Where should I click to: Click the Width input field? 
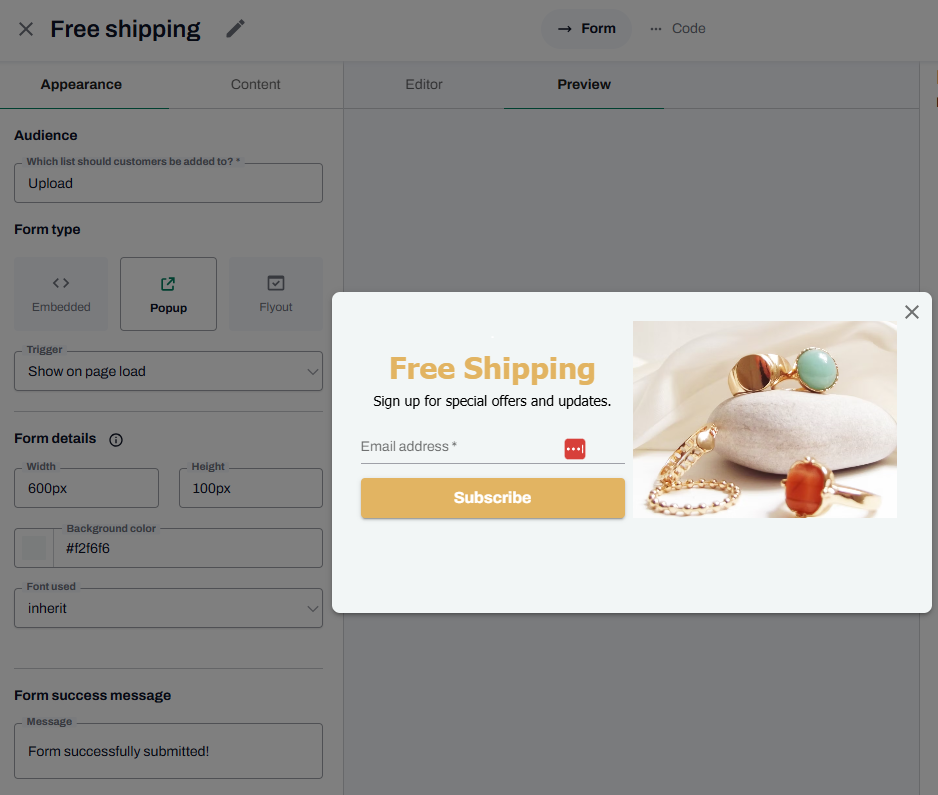click(x=87, y=488)
